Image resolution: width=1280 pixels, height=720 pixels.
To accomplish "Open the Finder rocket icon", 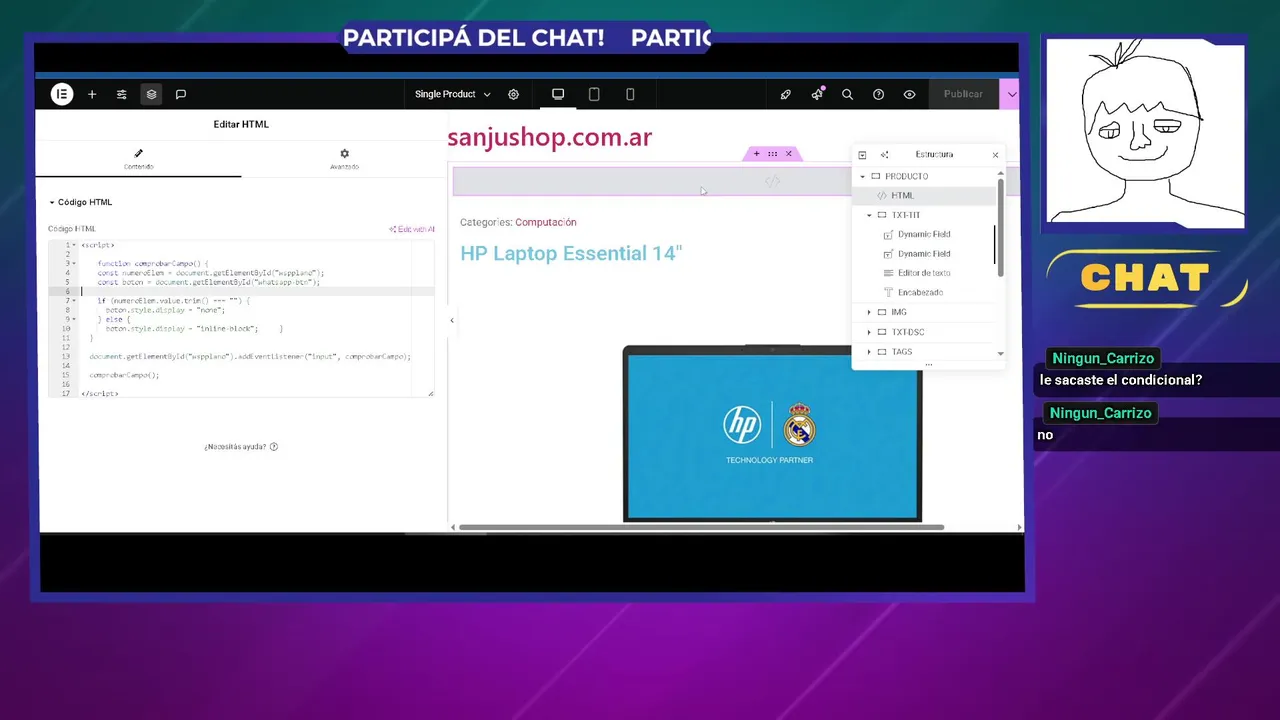I will tap(785, 94).
